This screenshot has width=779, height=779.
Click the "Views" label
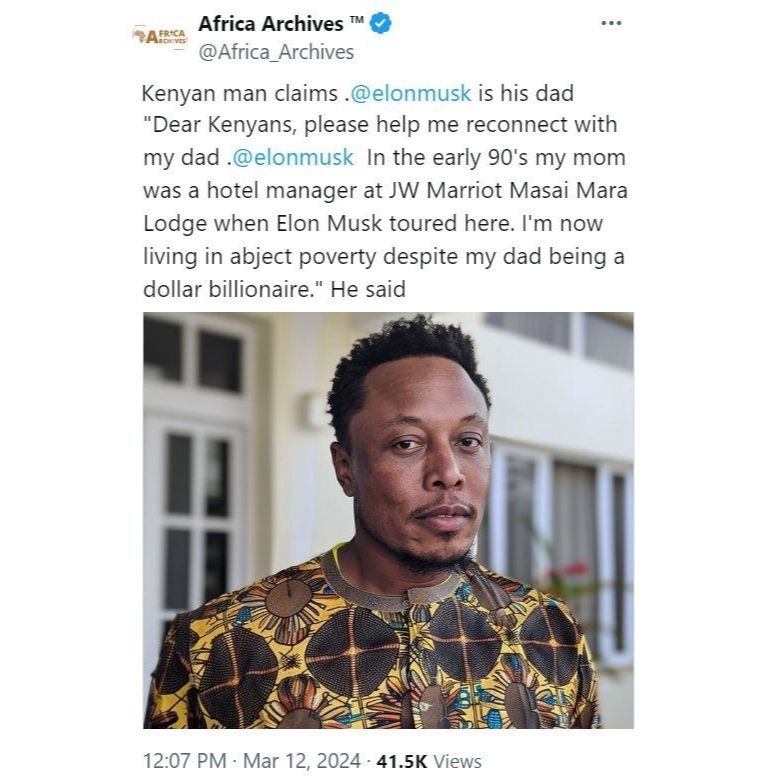coord(457,762)
